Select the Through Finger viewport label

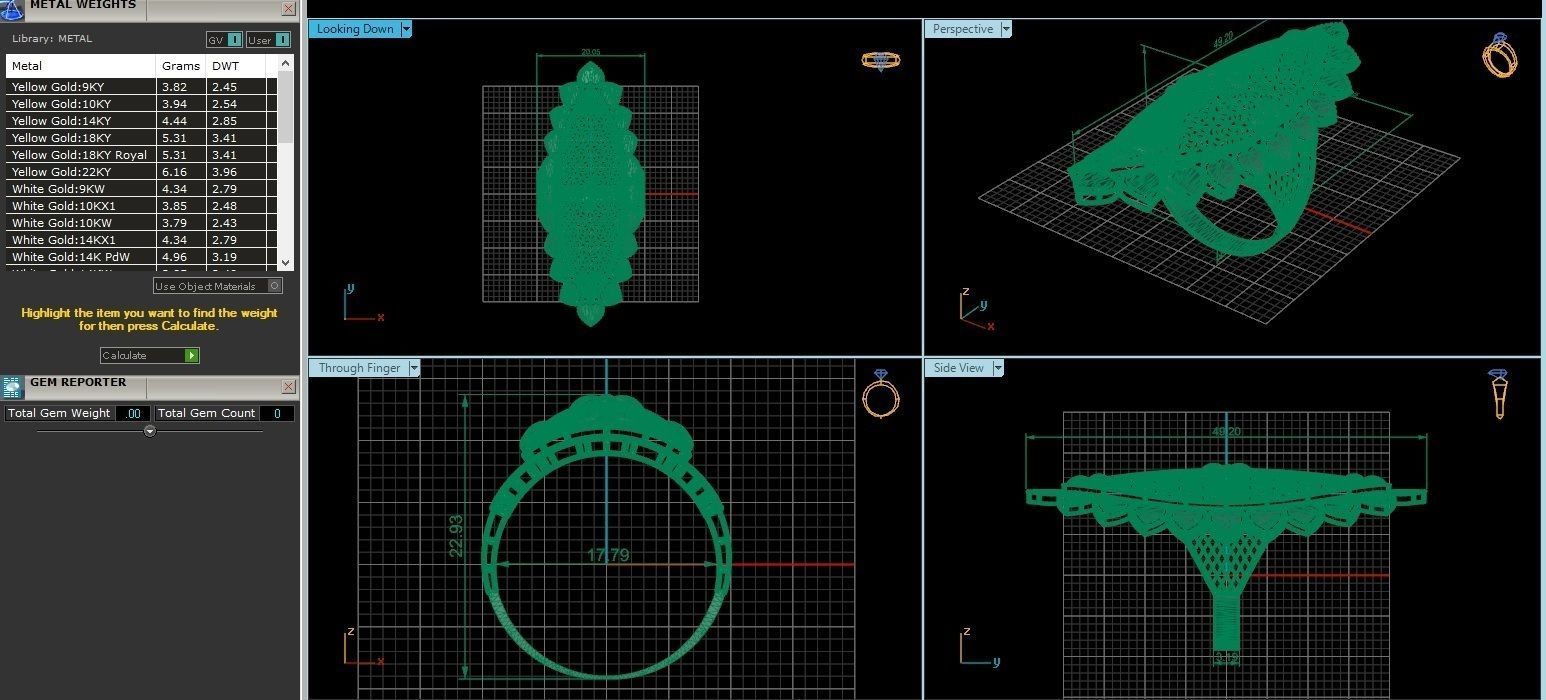click(359, 368)
